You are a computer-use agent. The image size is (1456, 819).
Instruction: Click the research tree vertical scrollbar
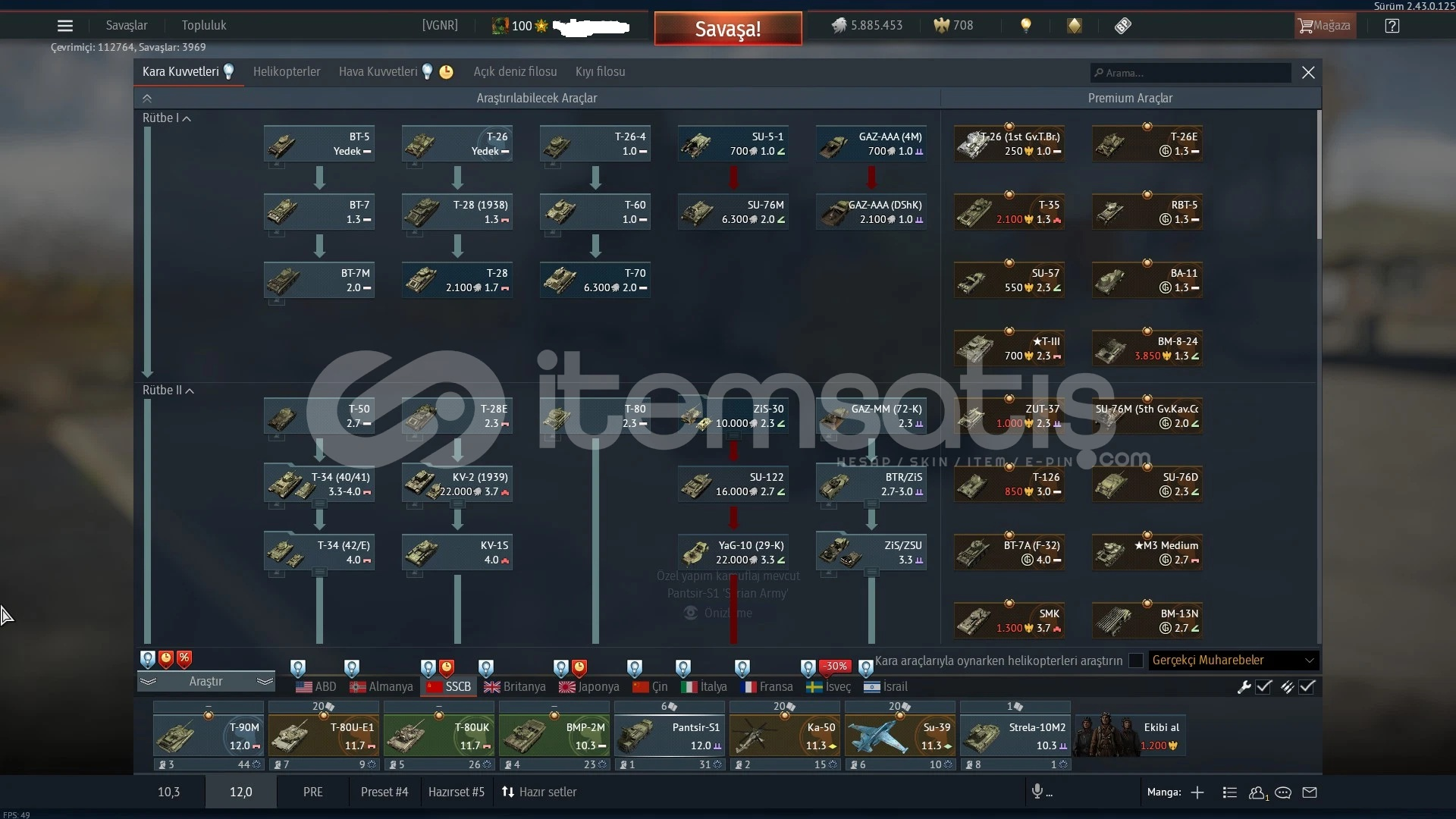point(1319,174)
